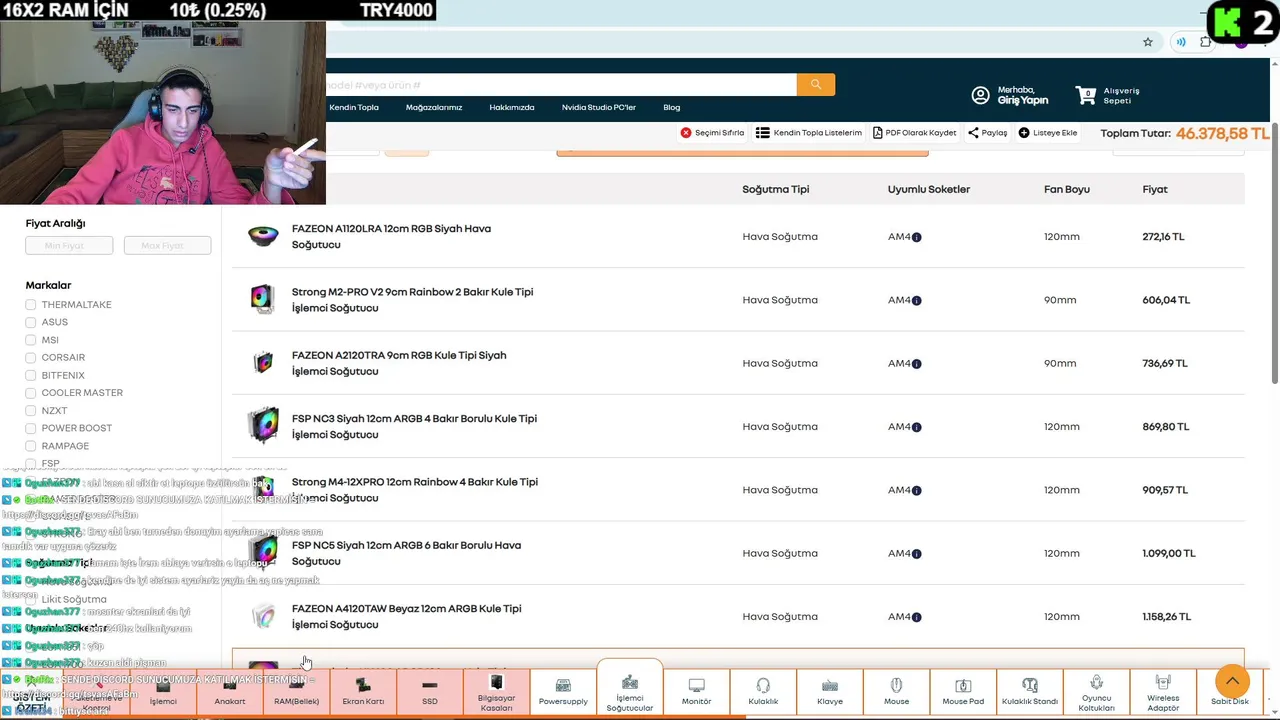Click FSP NC3 Siyah product thumbnail
Image resolution: width=1280 pixels, height=720 pixels.
[263, 426]
